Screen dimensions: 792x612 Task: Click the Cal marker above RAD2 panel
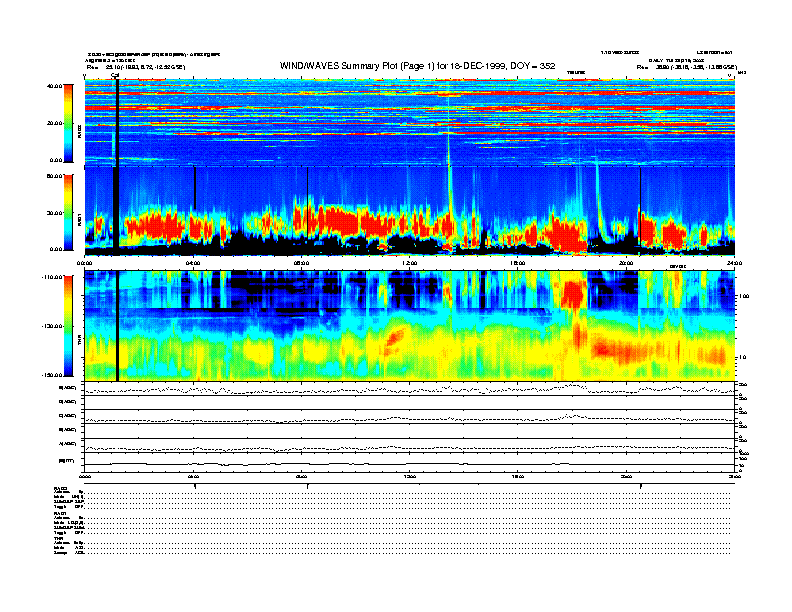(115, 76)
